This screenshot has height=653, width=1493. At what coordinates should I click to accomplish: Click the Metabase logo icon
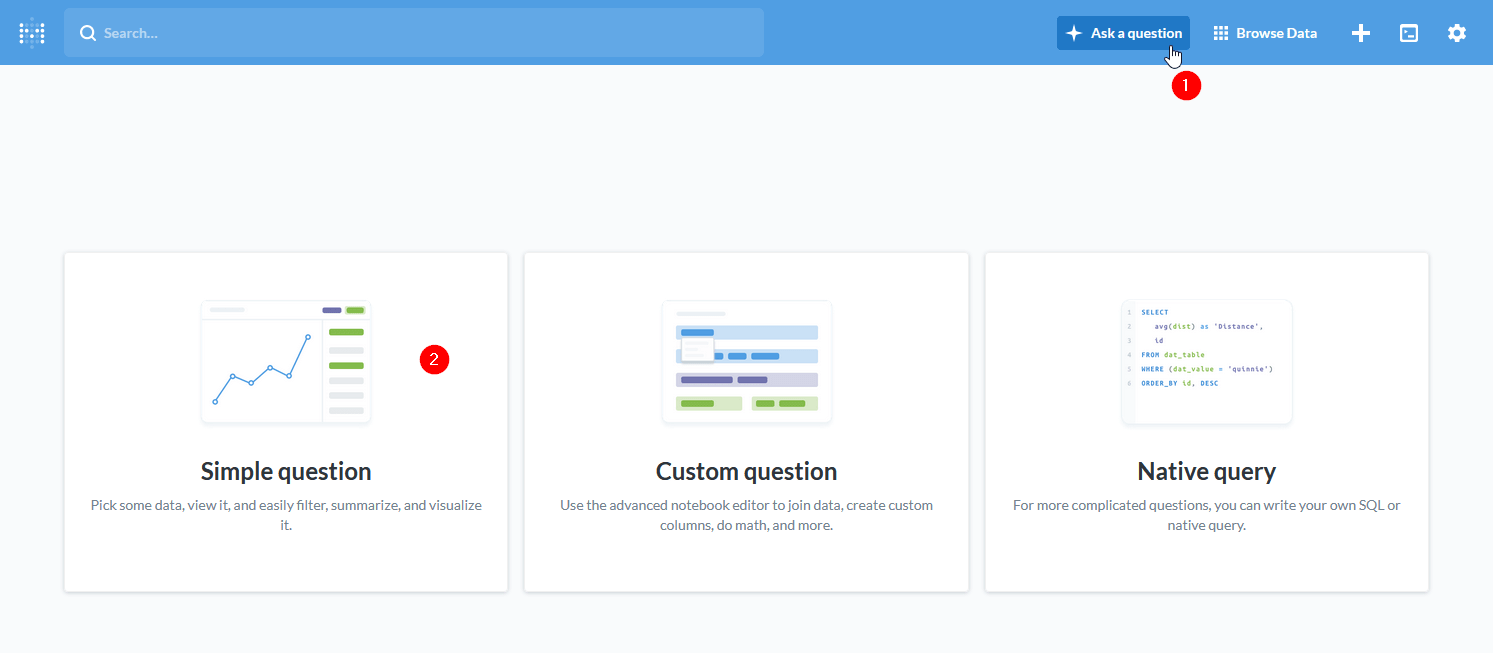tap(32, 33)
